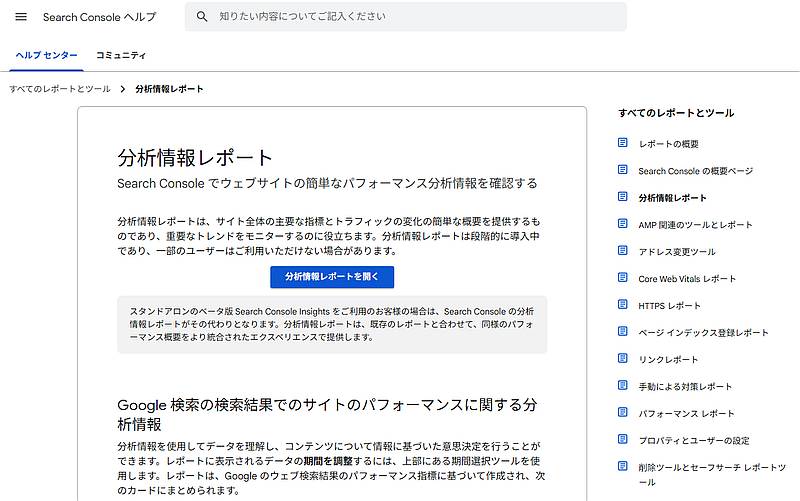The height and width of the screenshot is (501, 800).
Task: Select sidebar 分析情報レポート entry
Action: [x=672, y=198]
